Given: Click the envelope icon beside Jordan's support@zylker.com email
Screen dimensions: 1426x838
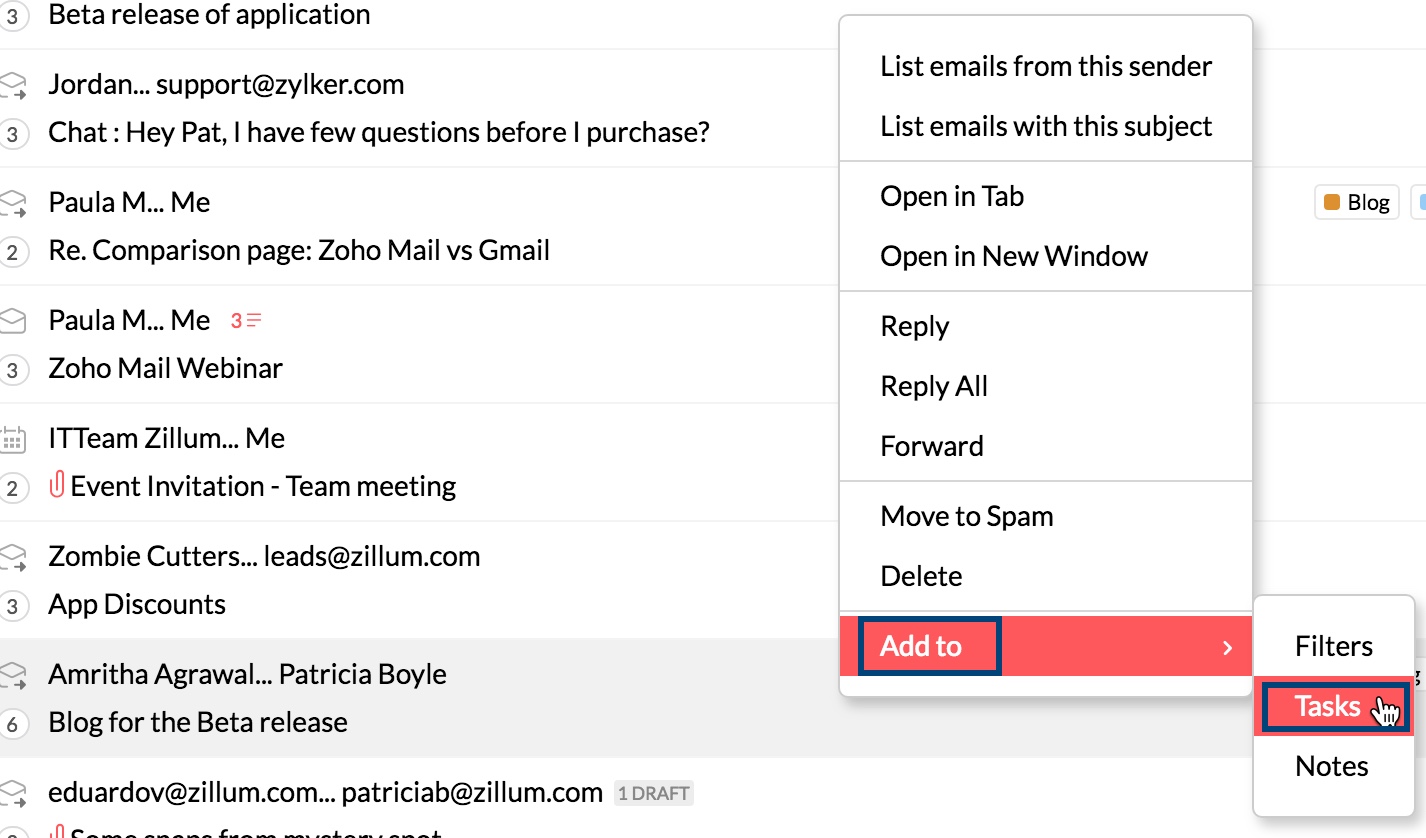Looking at the screenshot, I should (12, 85).
